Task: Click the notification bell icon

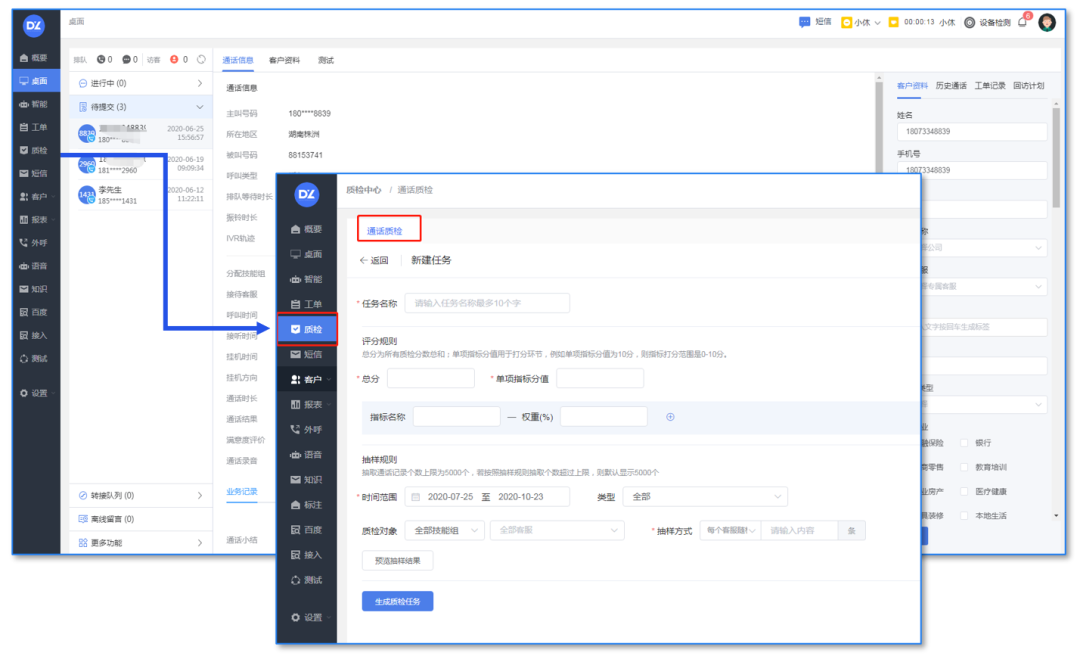Action: click(x=1022, y=23)
